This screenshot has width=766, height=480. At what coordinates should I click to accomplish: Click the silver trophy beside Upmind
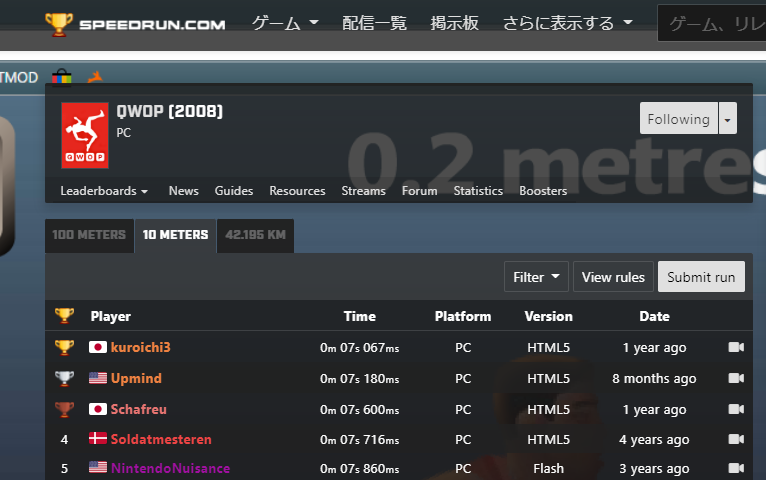pyautogui.click(x=64, y=378)
